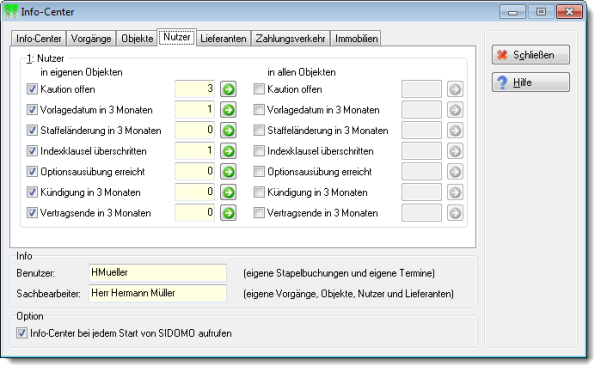Image resolution: width=600 pixels, height=371 pixels.
Task: Uncheck Kündigung in 3 Monaten in eigenen Objekten
Action: point(32,192)
